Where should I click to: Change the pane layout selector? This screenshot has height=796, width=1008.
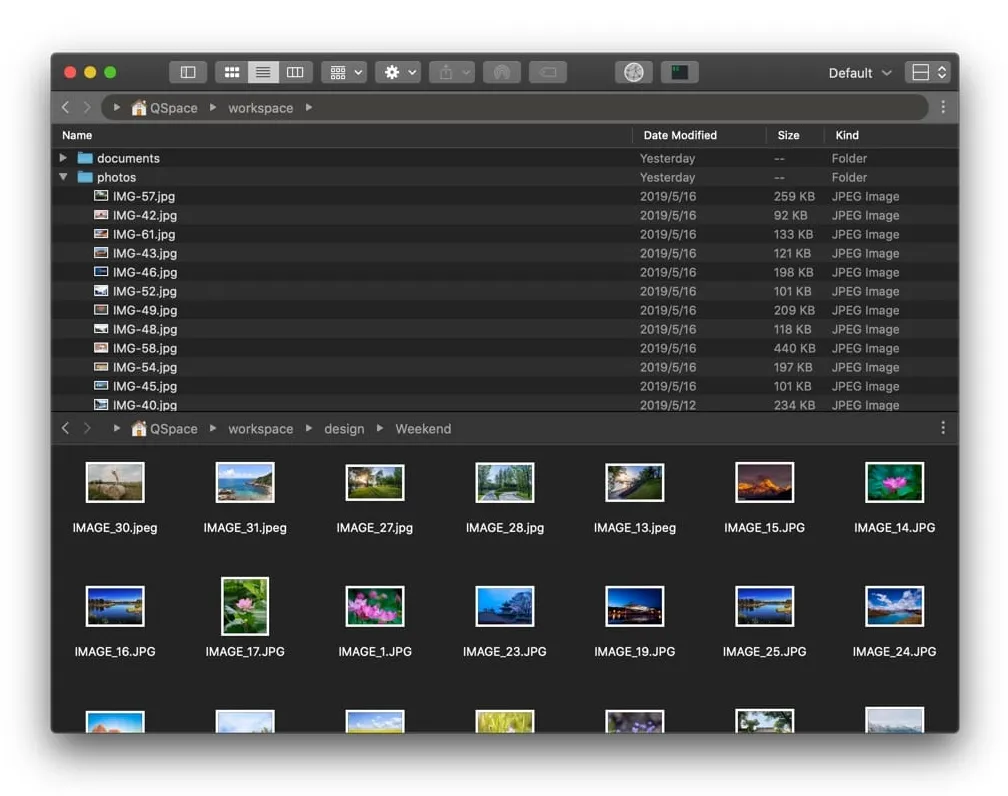pos(927,72)
